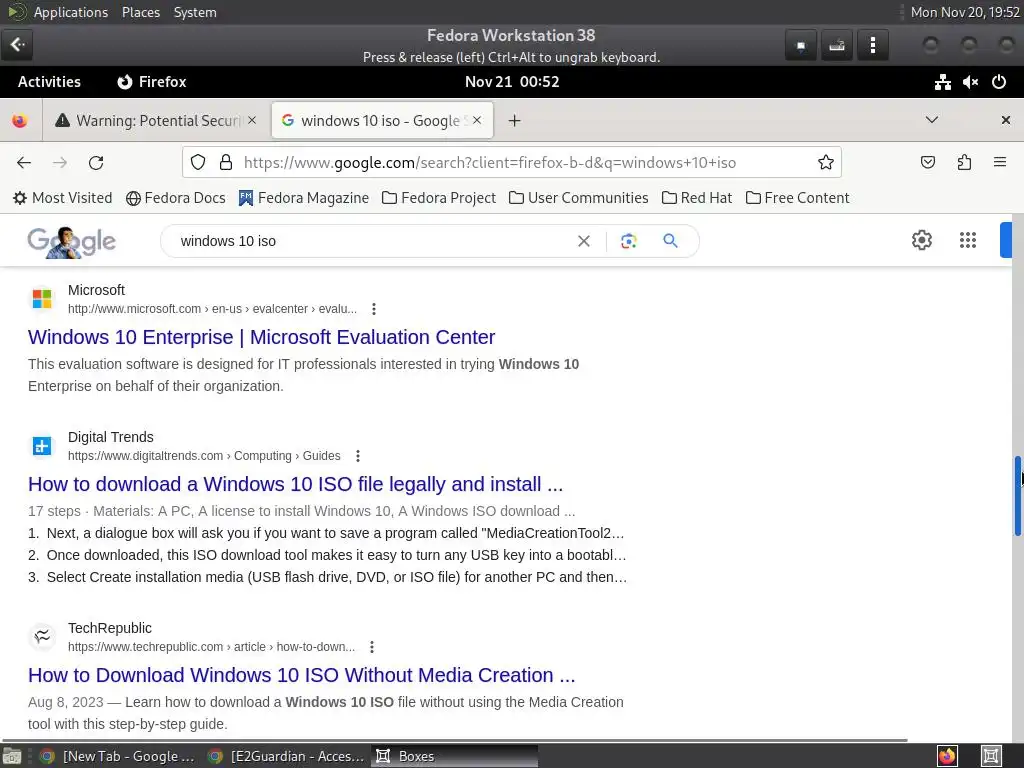Close the windows 10 iso Google tab

tap(477, 120)
